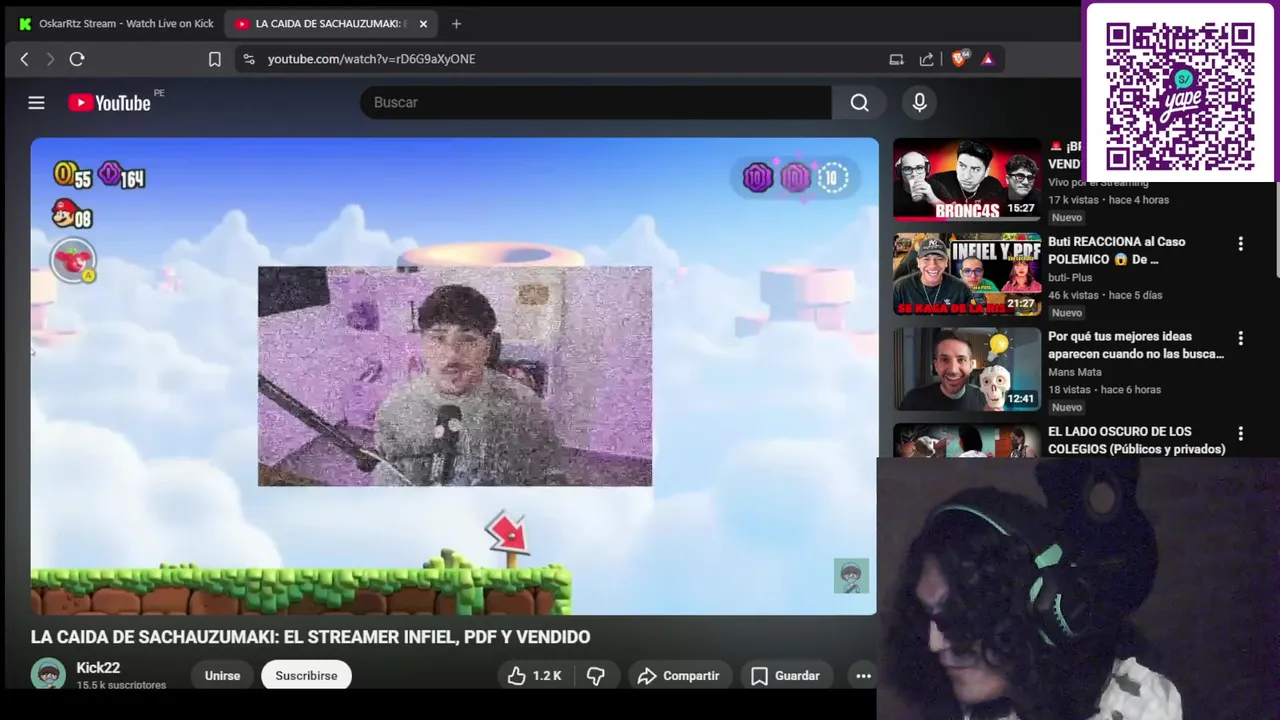Image resolution: width=1280 pixels, height=720 pixels.
Task: Close the LA CAIDA DE SACHAUZUMAKI tab
Action: coord(424,23)
